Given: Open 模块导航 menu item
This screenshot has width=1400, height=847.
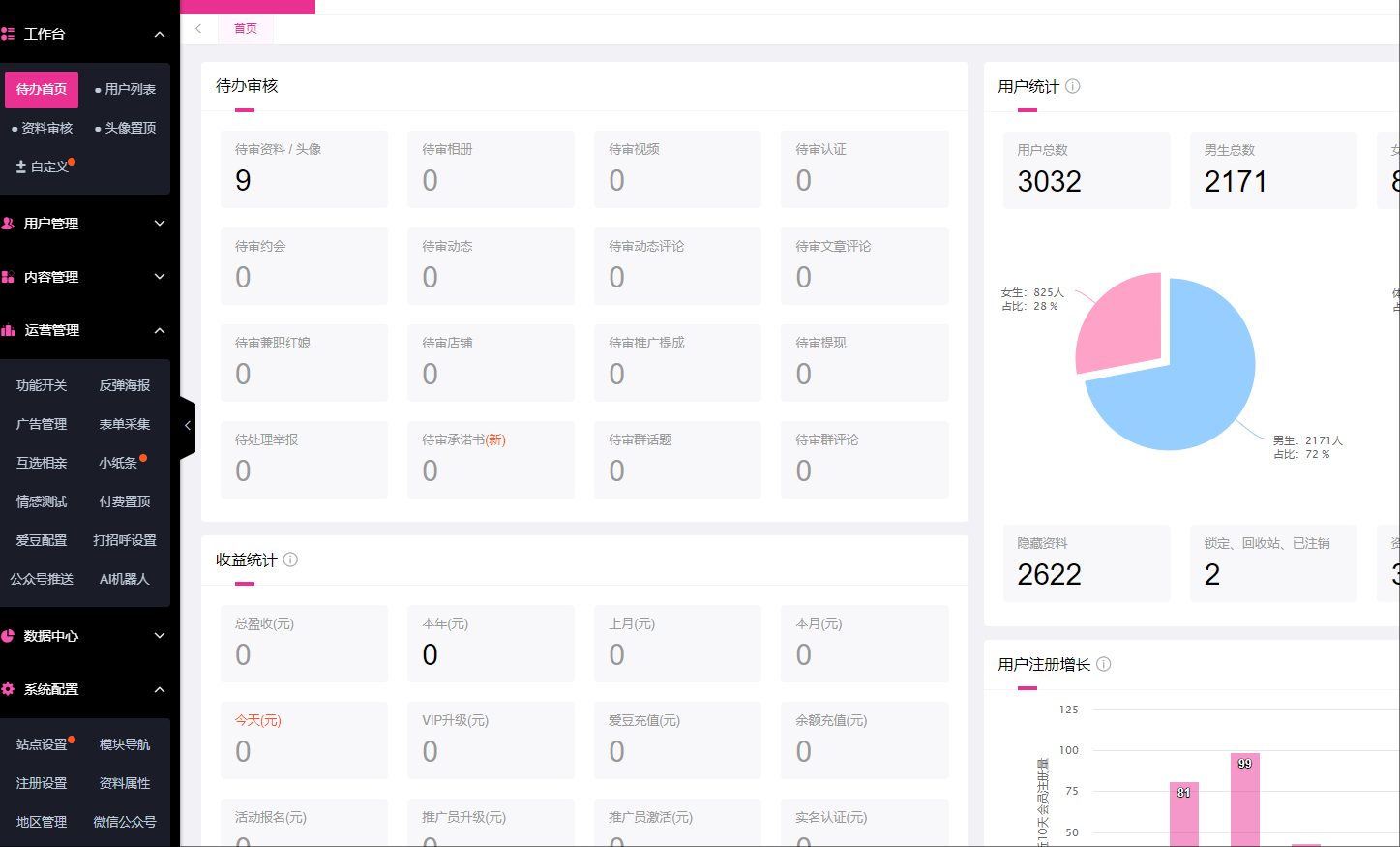Looking at the screenshot, I should pyautogui.click(x=125, y=744).
